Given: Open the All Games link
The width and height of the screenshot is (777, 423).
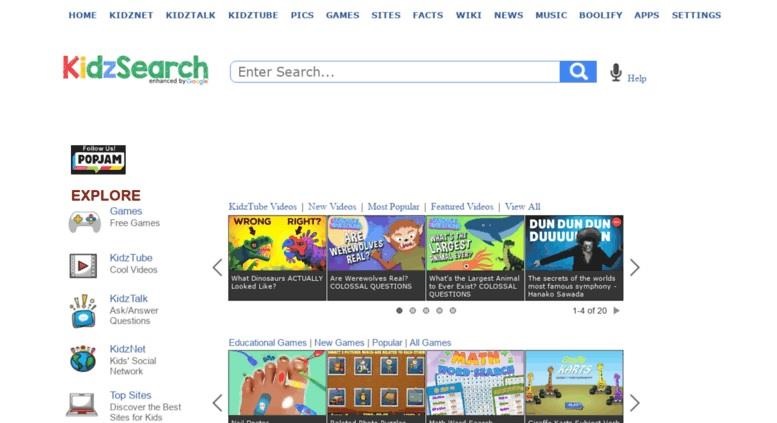Looking at the screenshot, I should pyautogui.click(x=430, y=343).
